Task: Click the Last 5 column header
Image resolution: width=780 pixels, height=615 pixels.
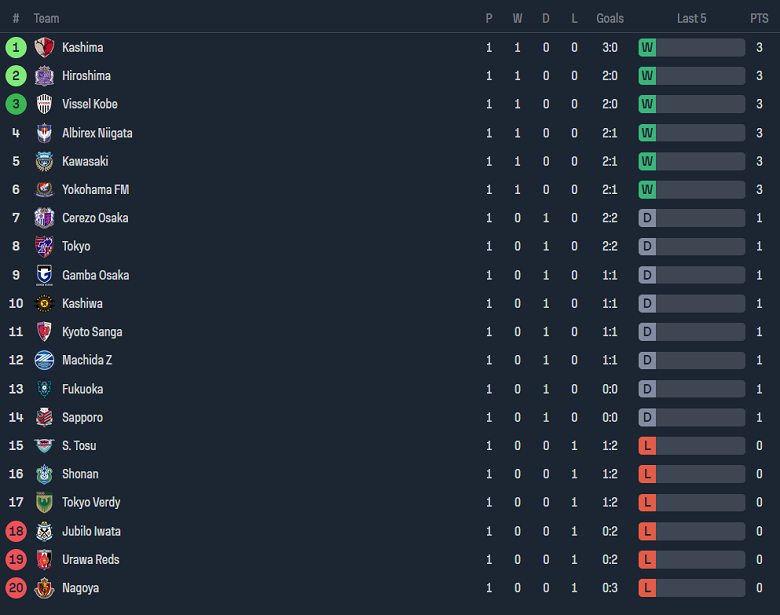Action: (691, 18)
